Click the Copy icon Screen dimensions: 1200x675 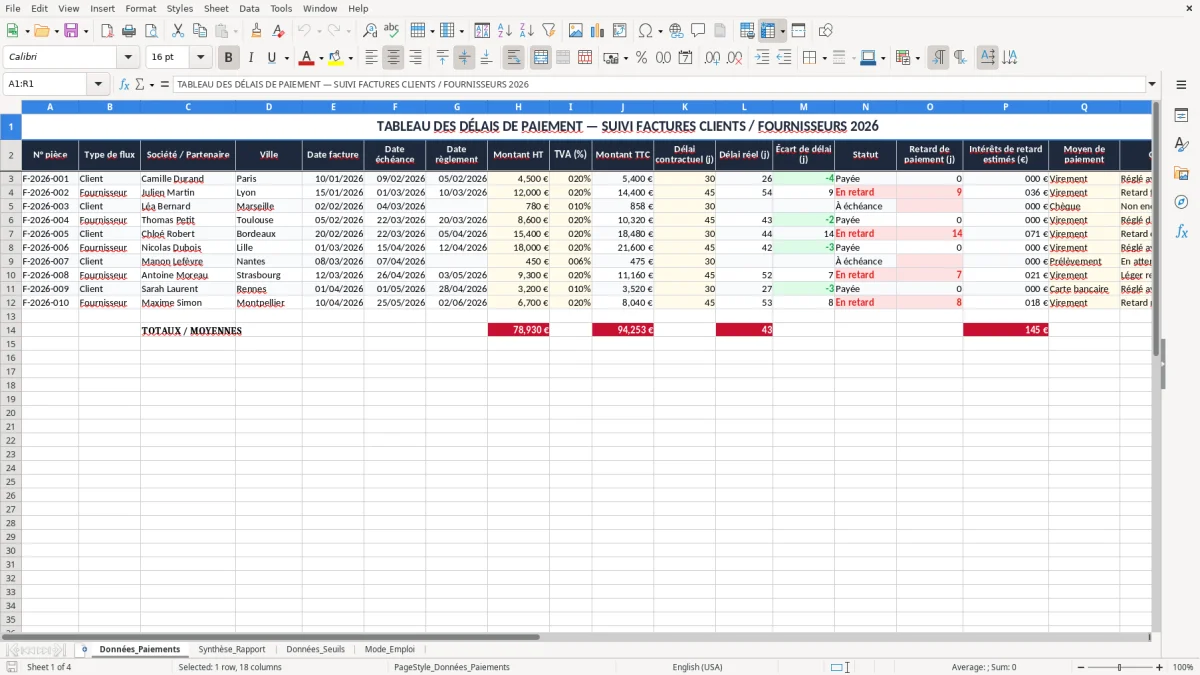point(200,31)
